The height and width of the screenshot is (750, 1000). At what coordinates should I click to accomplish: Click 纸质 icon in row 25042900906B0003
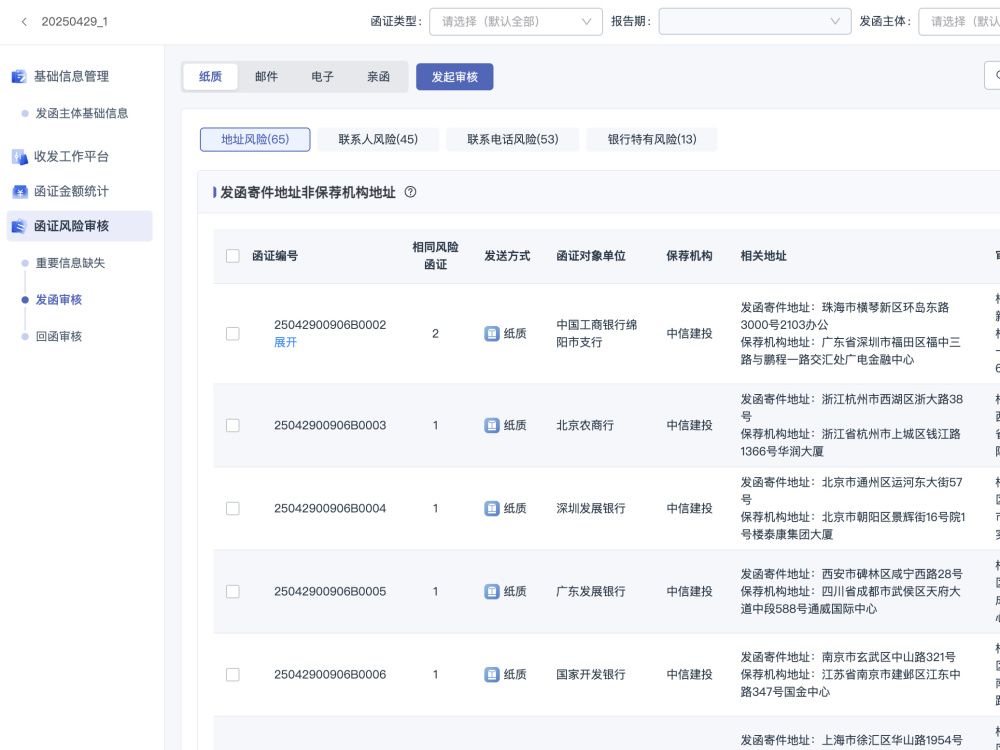(492, 425)
